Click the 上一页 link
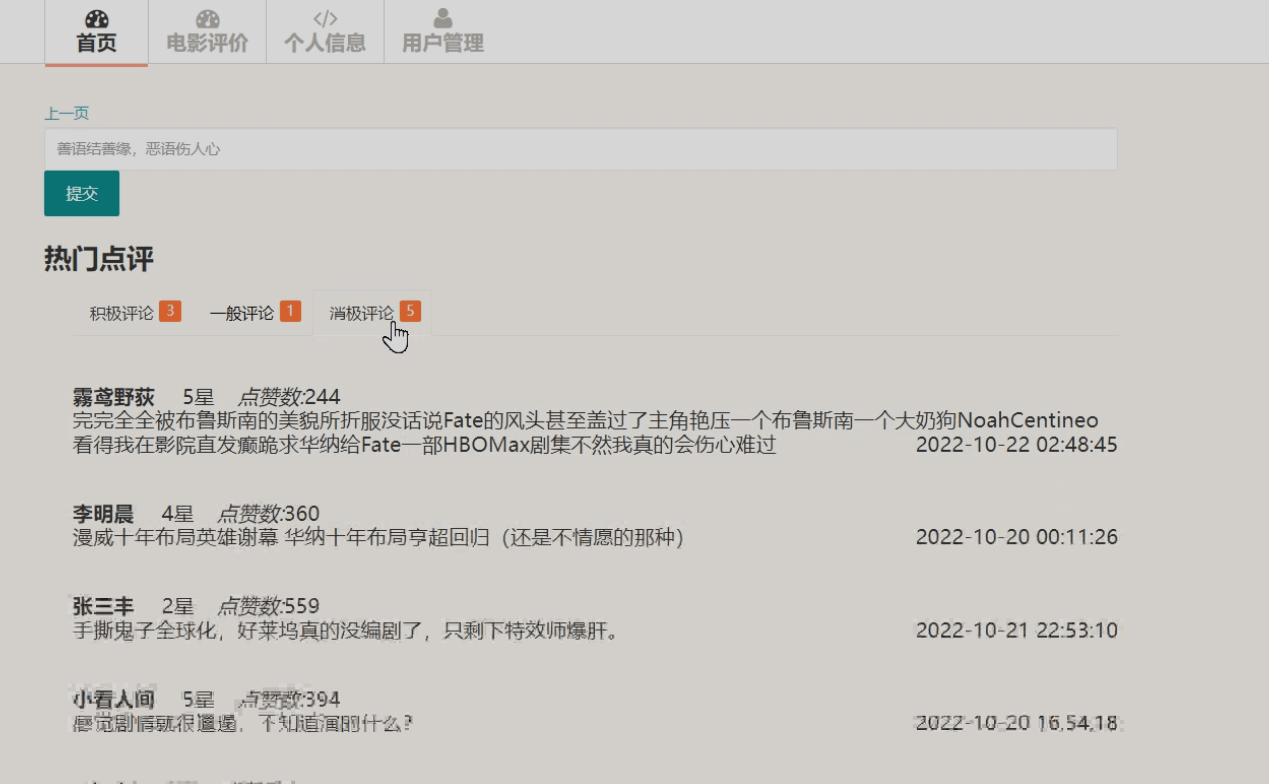Screen dimensions: 1269x784 66,113
